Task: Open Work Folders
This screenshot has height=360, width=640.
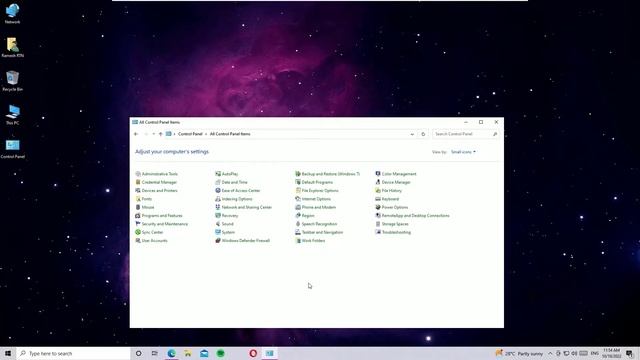Action: click(310, 241)
